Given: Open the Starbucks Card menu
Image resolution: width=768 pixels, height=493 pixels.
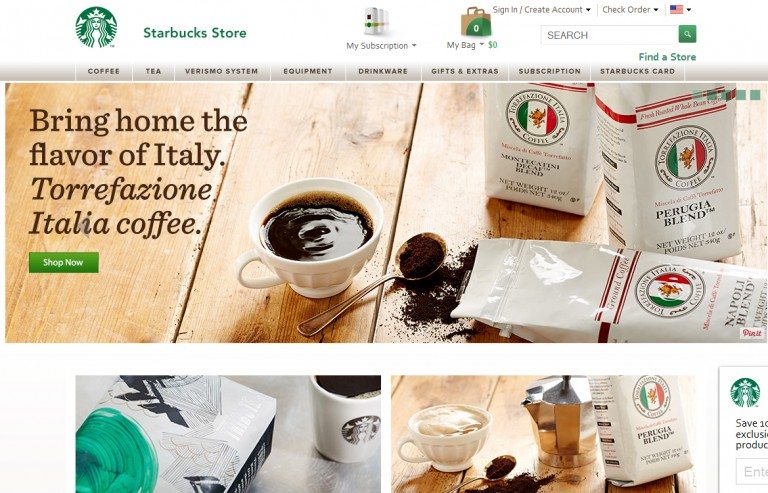Looking at the screenshot, I should coord(637,71).
